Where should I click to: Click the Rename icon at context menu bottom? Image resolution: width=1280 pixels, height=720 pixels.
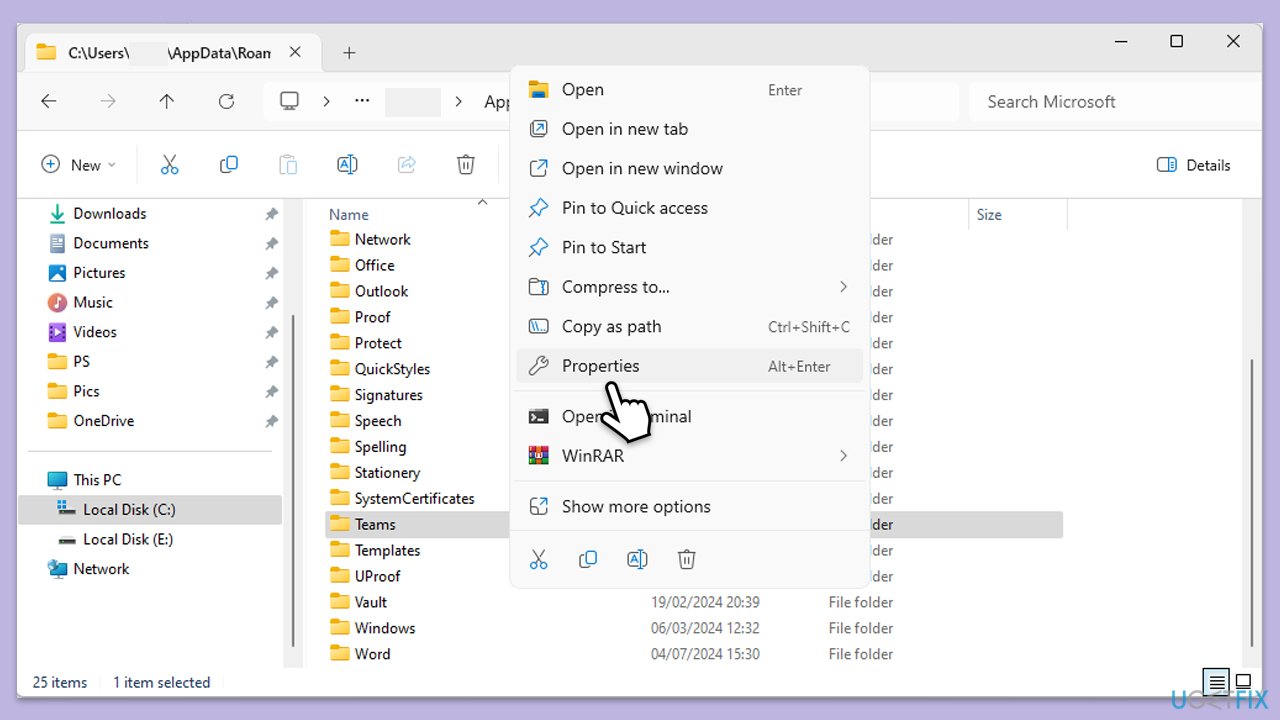point(637,560)
